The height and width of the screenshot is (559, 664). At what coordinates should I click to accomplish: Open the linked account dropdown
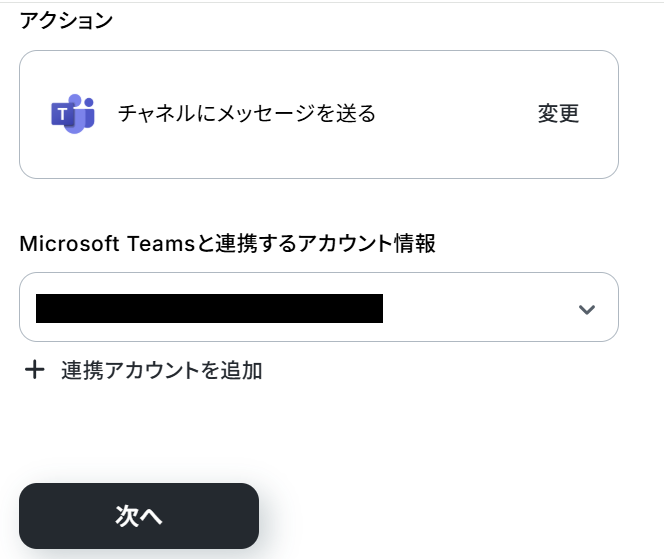tap(319, 307)
